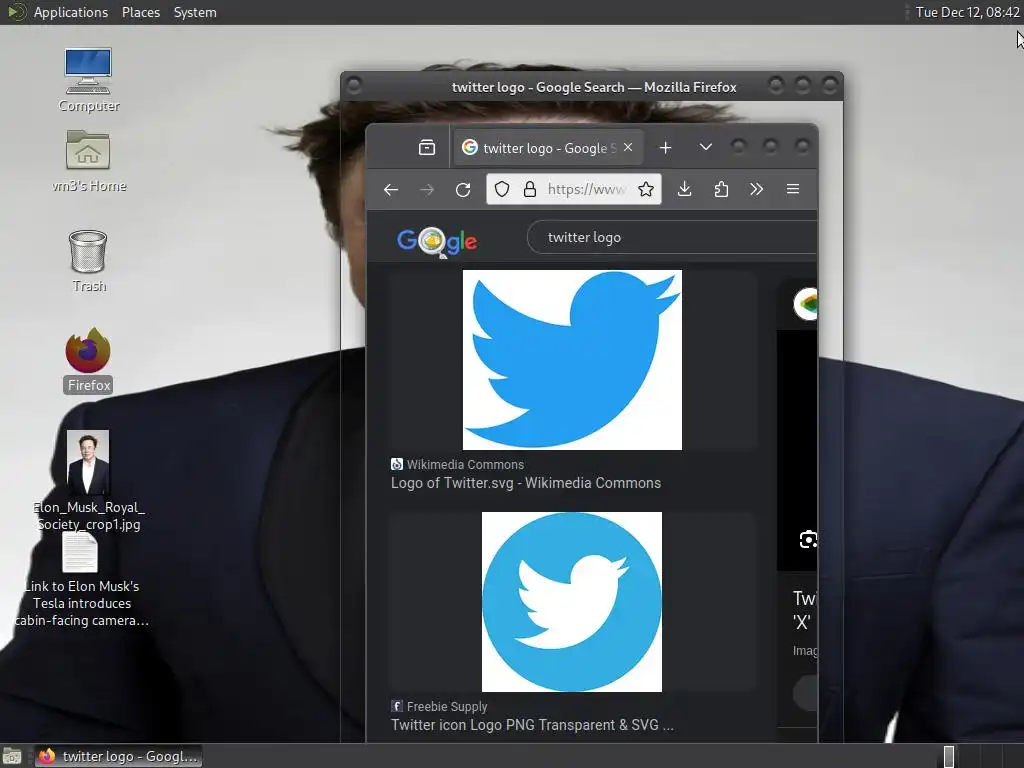
Task: Go back with the Firefox back arrow
Action: pos(391,189)
